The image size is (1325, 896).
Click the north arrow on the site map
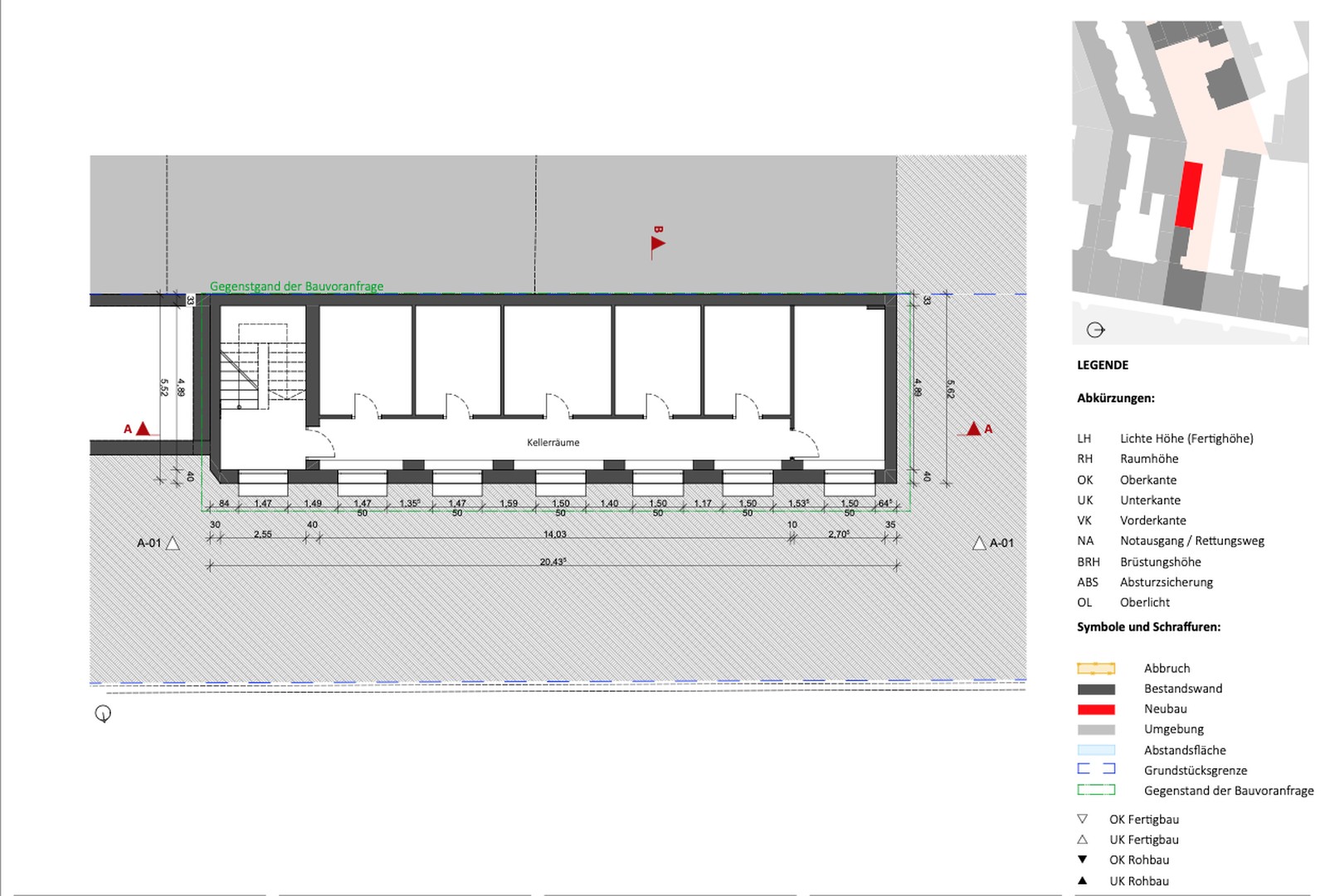[x=1095, y=330]
